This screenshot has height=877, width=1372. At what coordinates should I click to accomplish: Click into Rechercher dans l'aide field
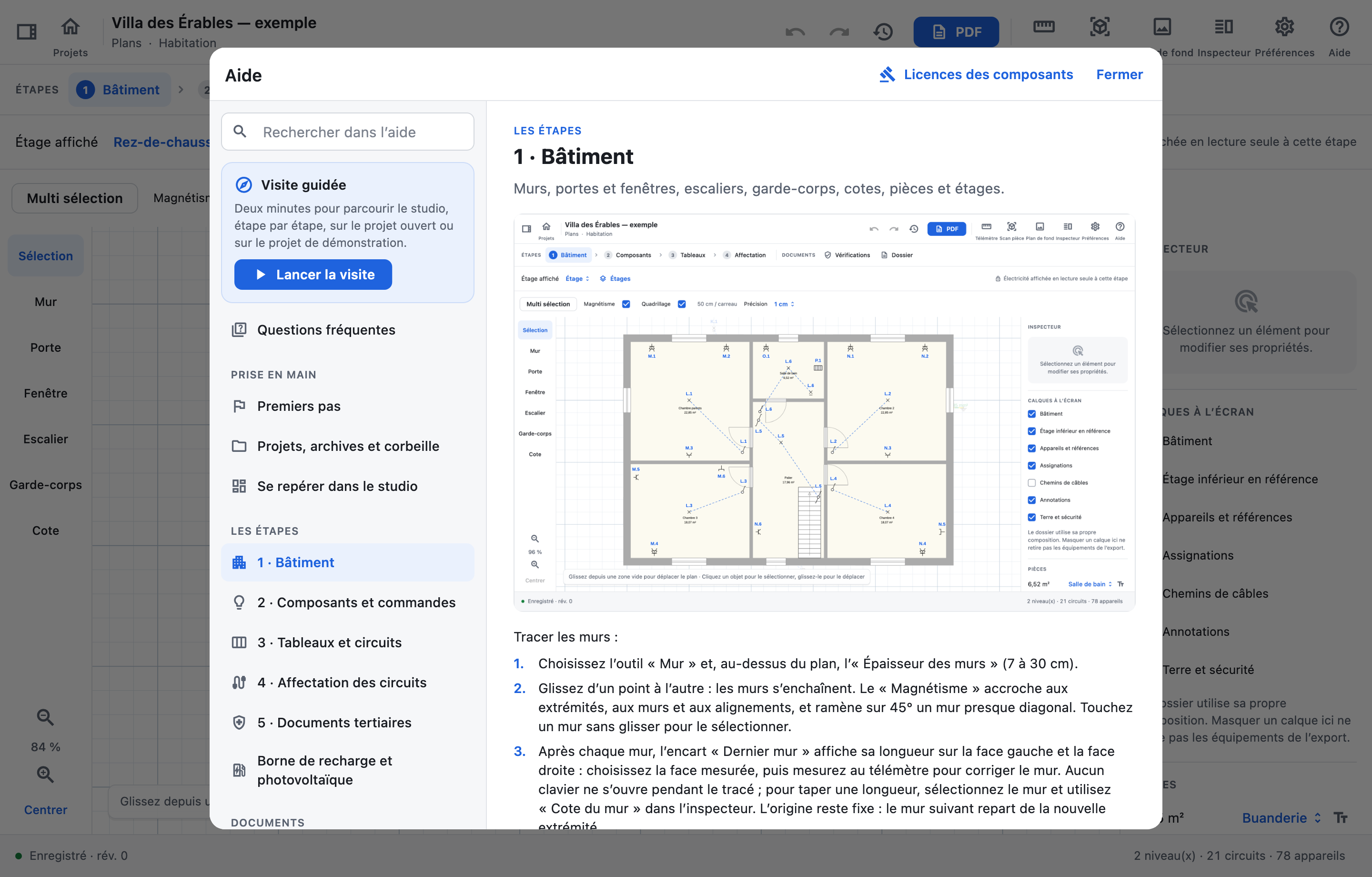(x=348, y=132)
